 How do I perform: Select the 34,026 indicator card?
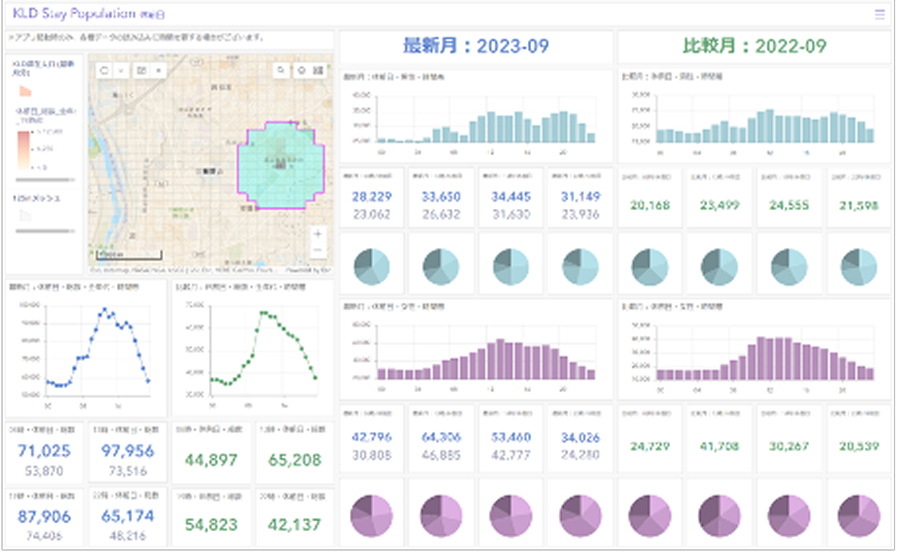580,439
